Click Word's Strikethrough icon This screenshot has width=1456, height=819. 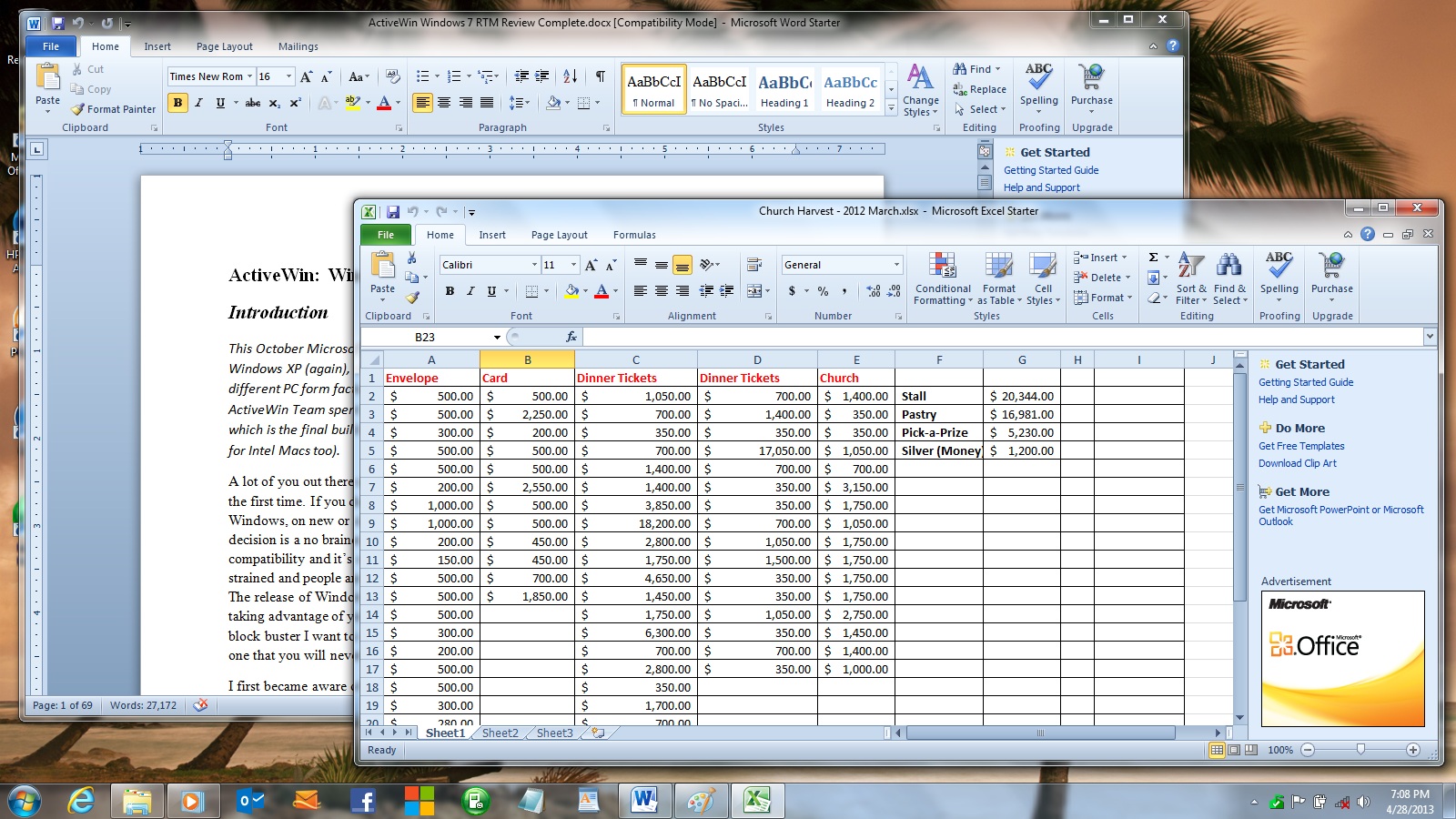tap(253, 103)
